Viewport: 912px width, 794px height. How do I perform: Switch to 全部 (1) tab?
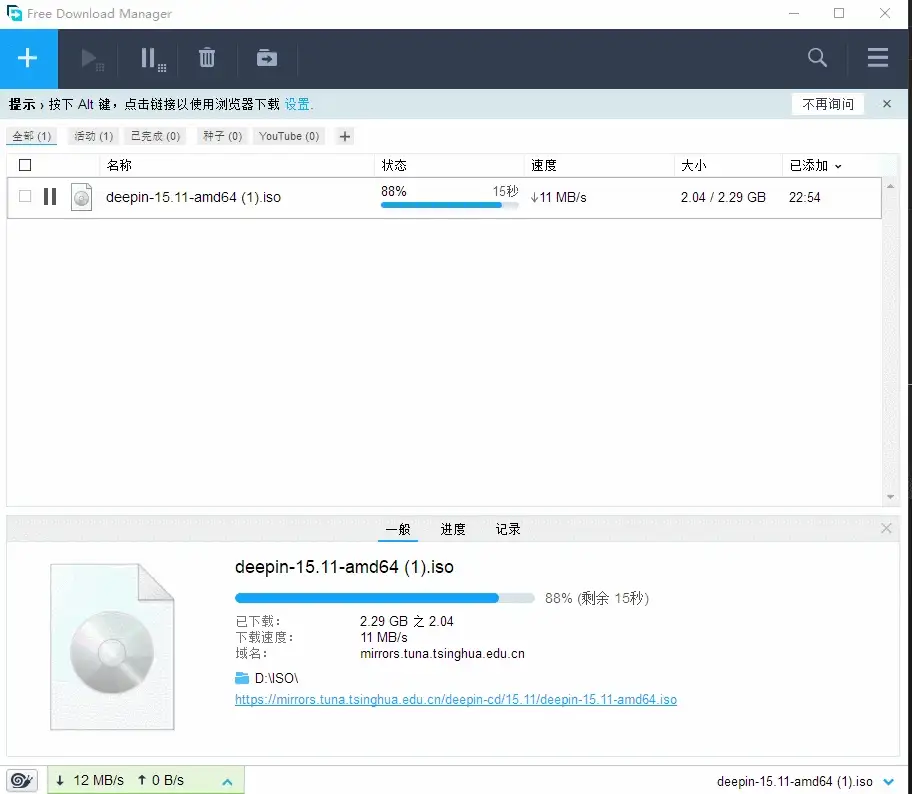32,136
